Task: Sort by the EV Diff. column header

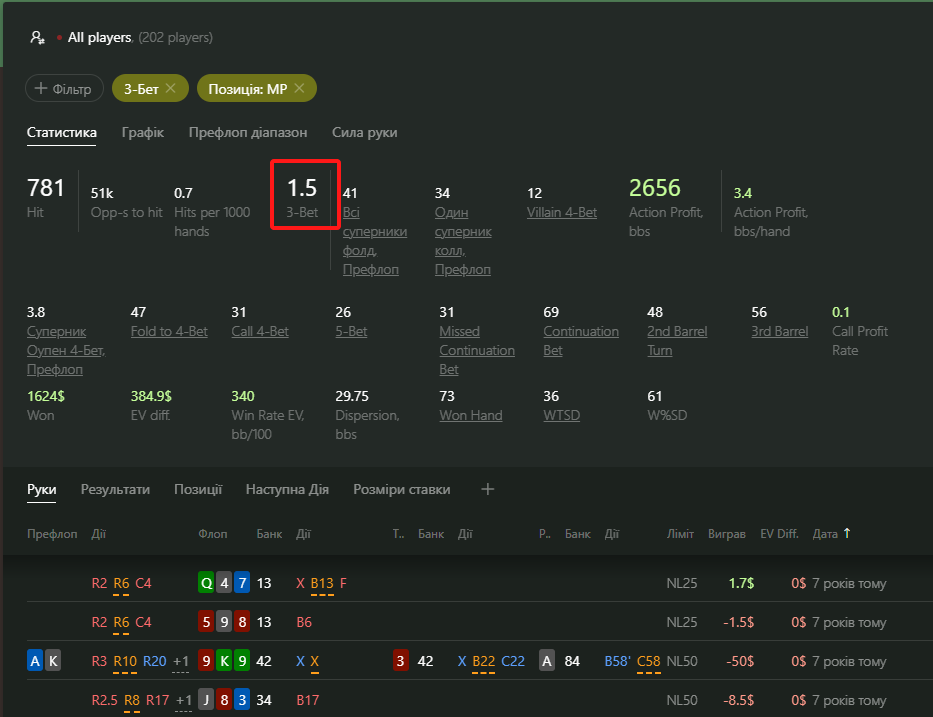Action: click(779, 534)
